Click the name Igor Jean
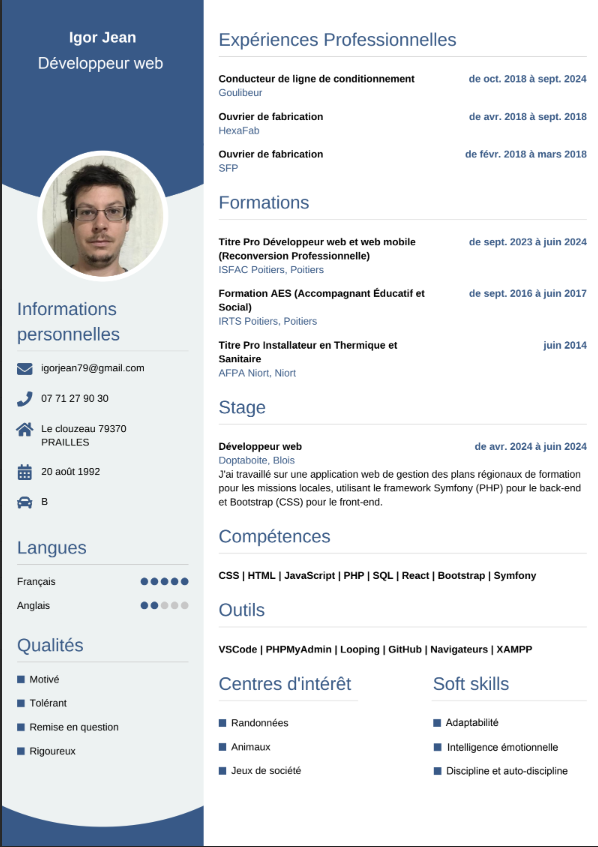The height and width of the screenshot is (847, 598). point(102,37)
